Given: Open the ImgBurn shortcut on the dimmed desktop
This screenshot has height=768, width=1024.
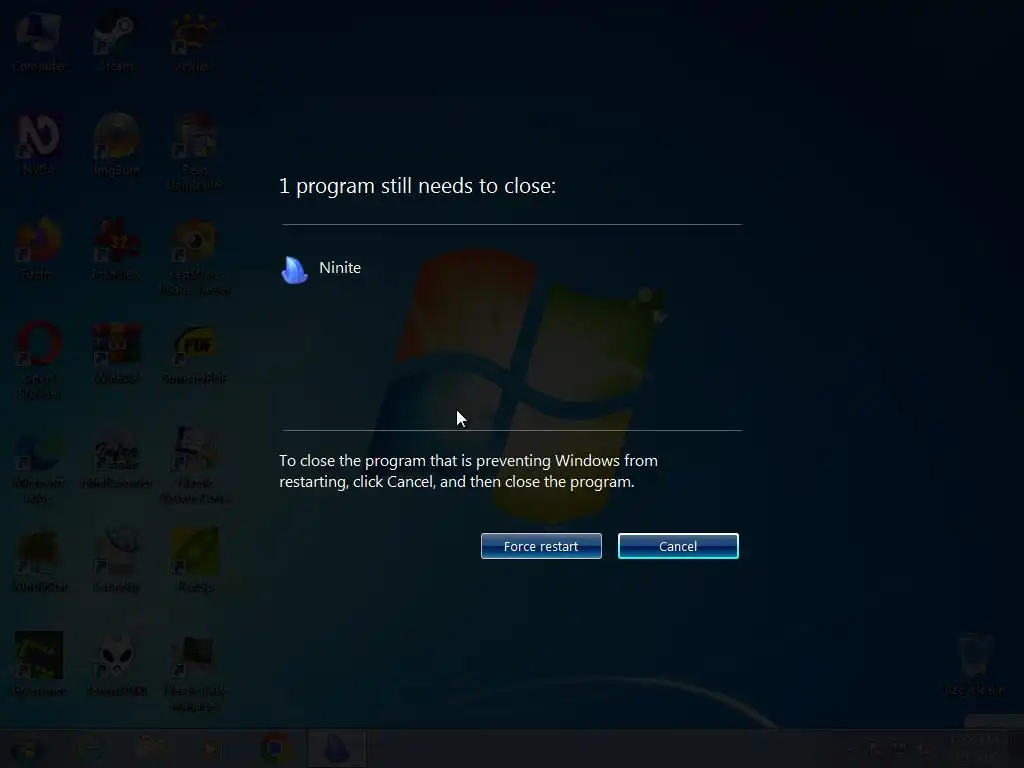Looking at the screenshot, I should [116, 145].
